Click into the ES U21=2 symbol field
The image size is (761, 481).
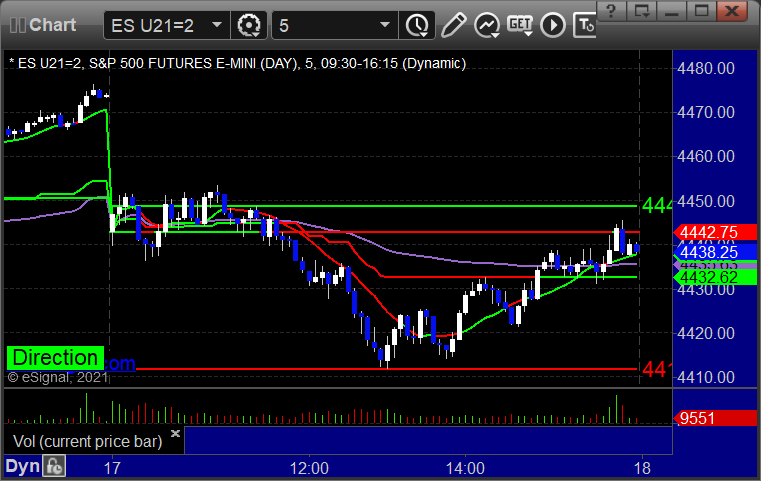pyautogui.click(x=166, y=25)
